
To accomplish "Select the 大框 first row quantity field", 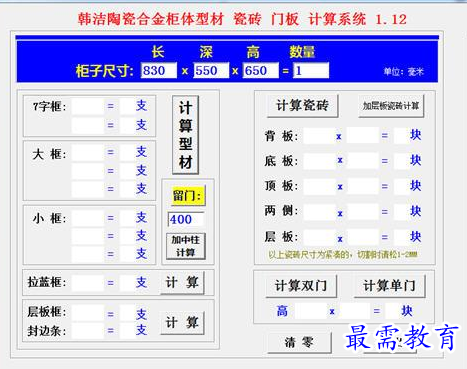I will point(127,153).
